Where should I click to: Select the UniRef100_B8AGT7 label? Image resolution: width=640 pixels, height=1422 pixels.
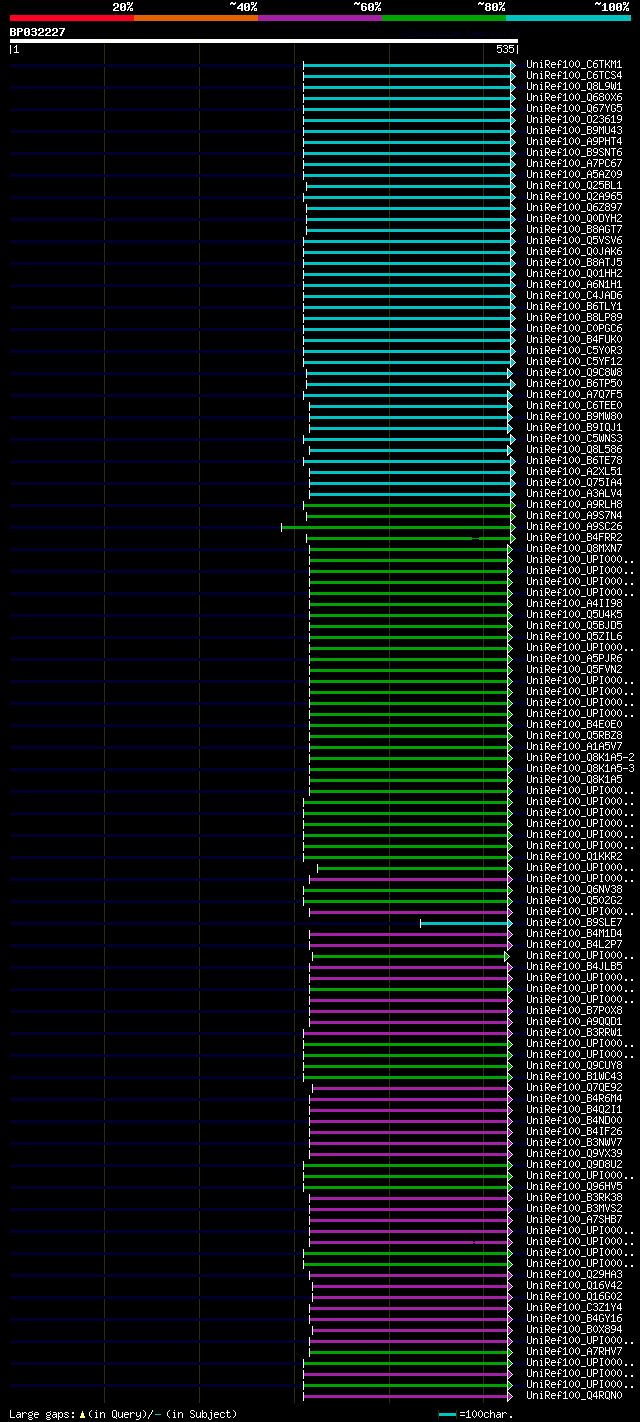click(x=574, y=229)
